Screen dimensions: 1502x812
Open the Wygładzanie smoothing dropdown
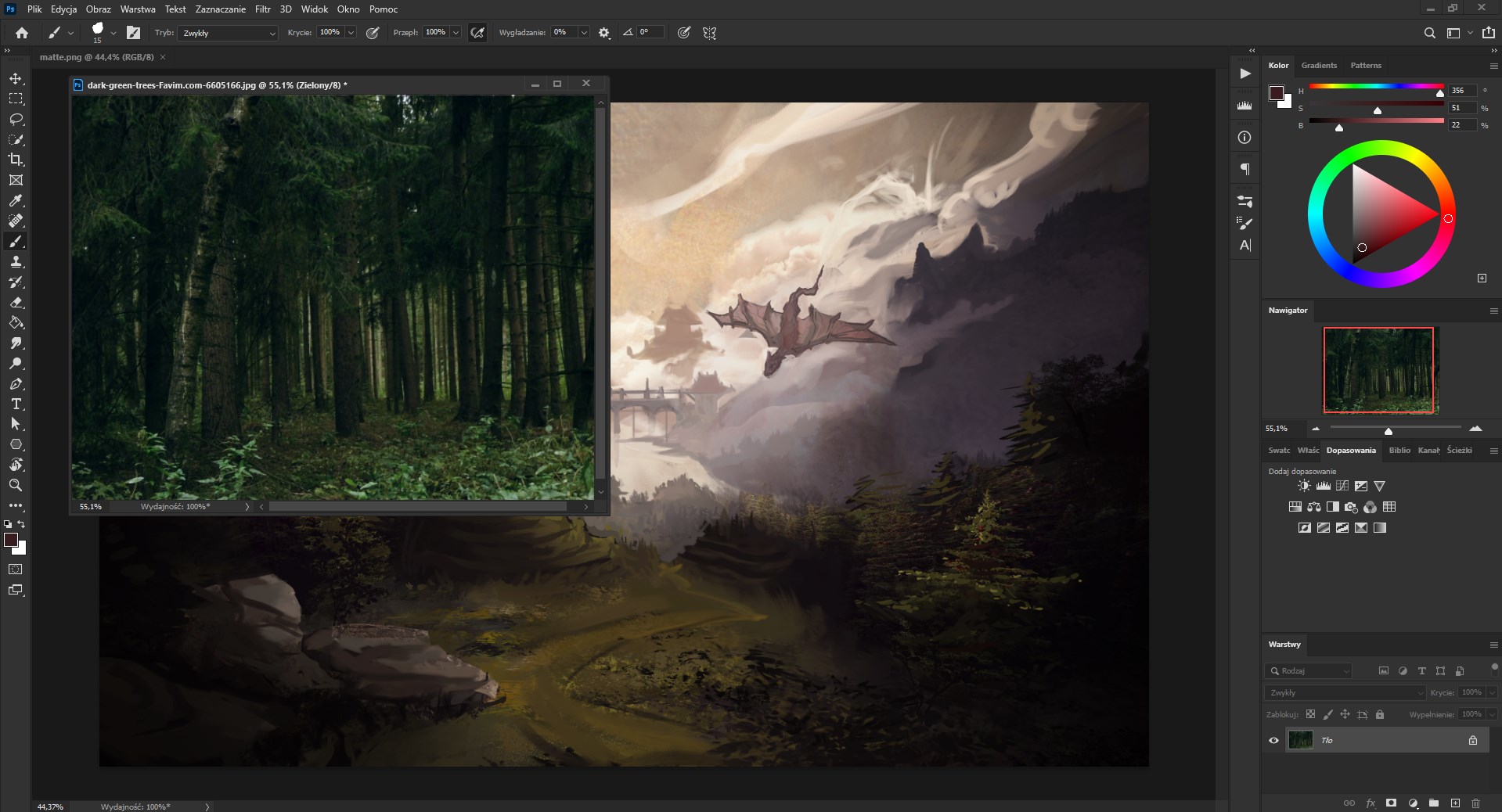583,33
